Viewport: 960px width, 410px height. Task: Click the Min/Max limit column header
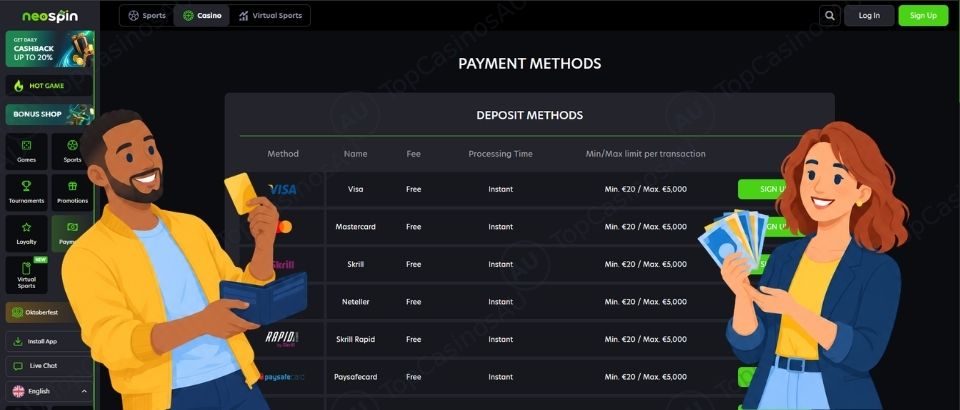[645, 154]
